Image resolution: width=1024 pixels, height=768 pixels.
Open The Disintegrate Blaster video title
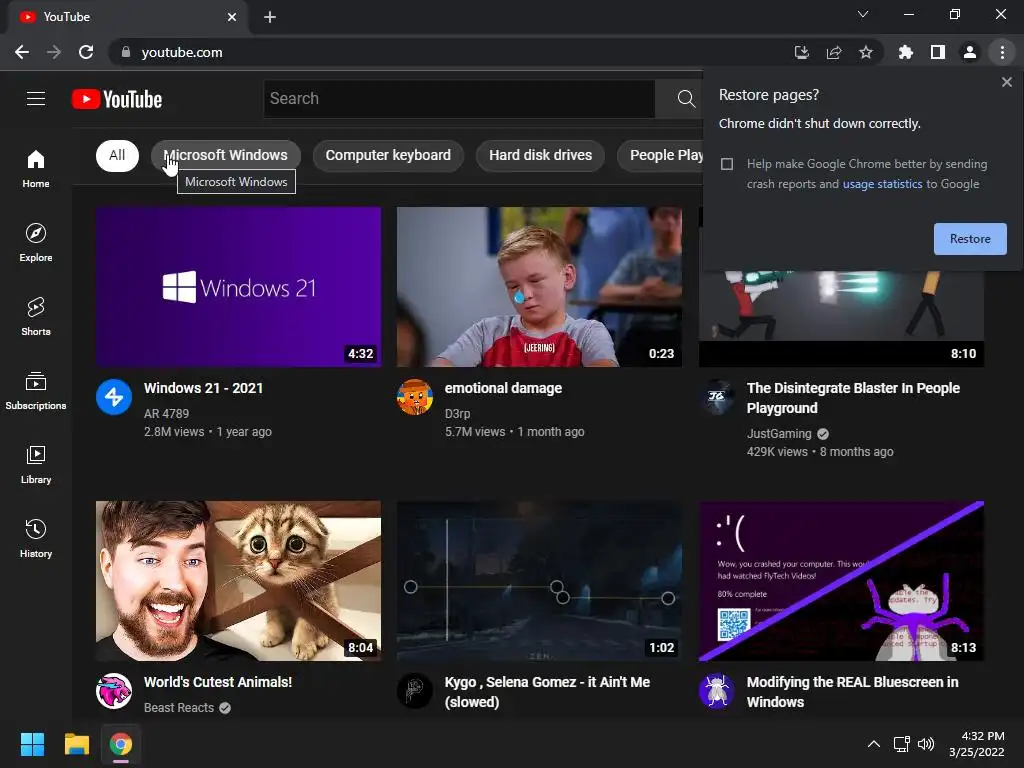(853, 398)
